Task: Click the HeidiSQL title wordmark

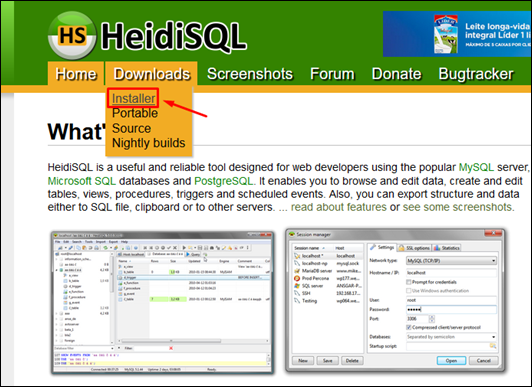Action: coord(173,36)
